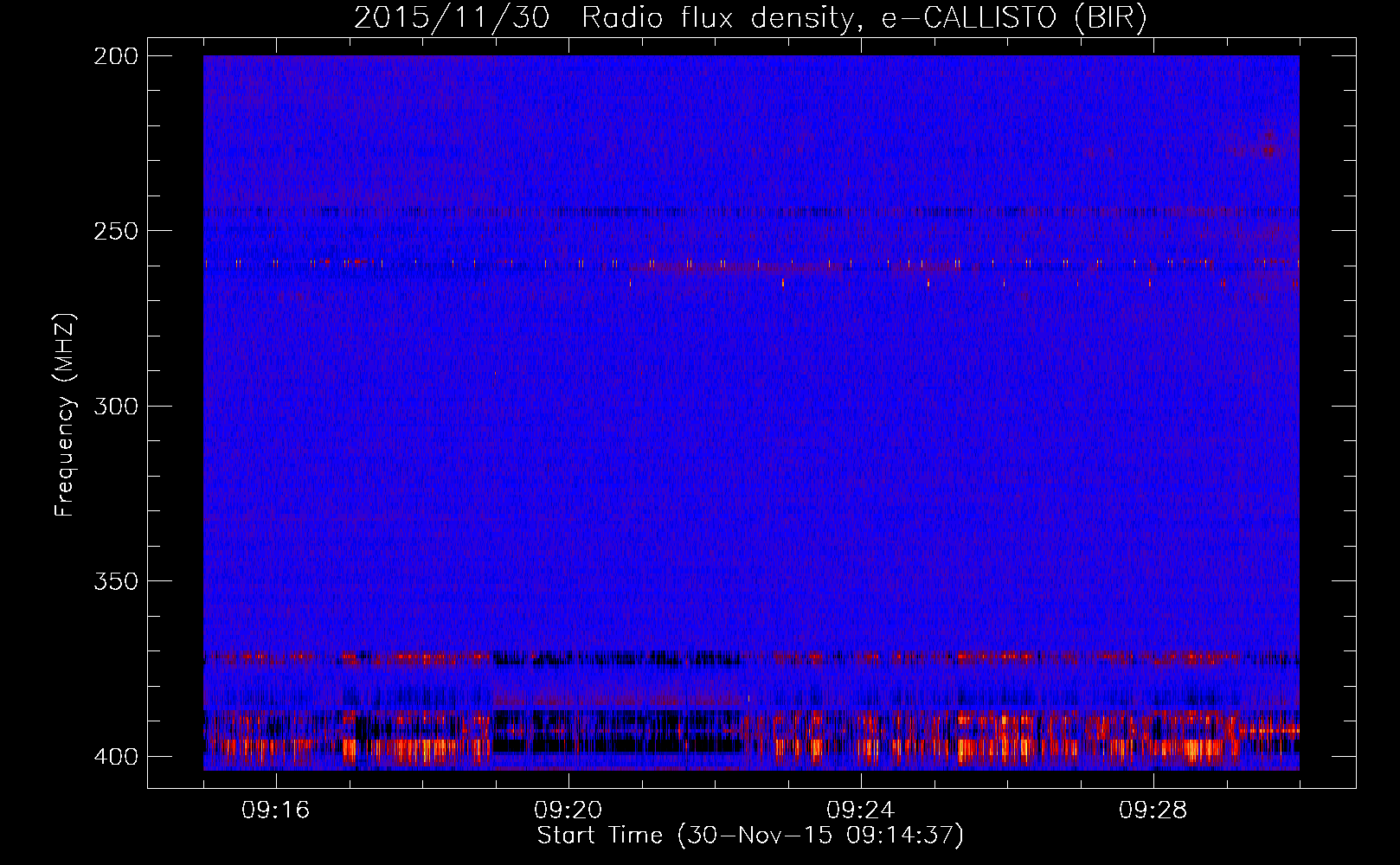The image size is (1400, 865).
Task: Click the 09:24 time tick label
Action: [x=861, y=811]
